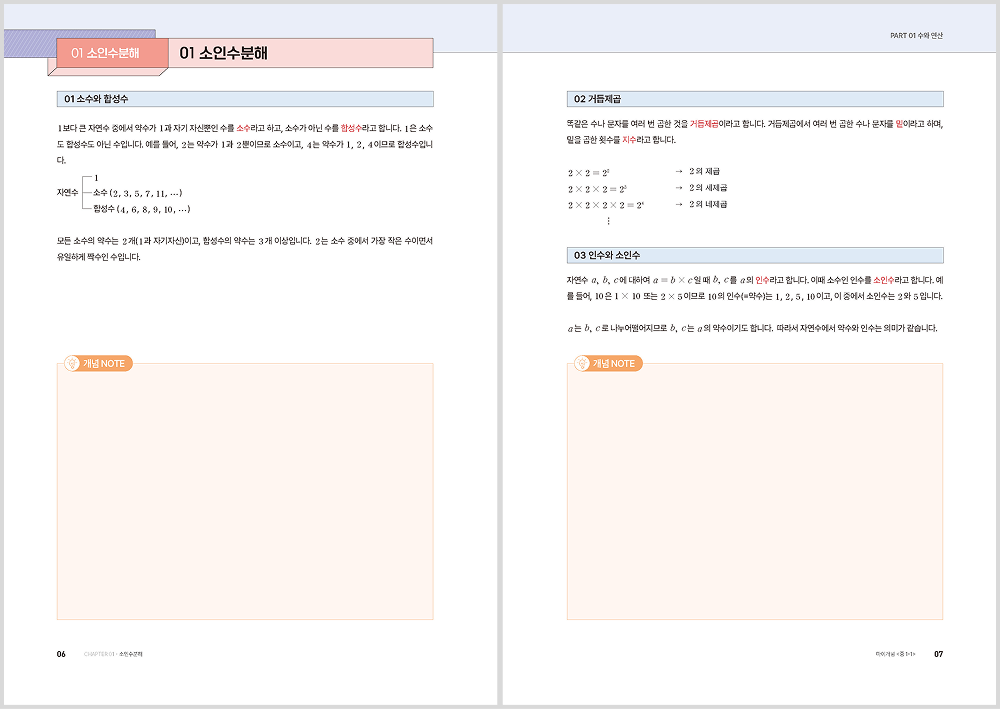Click the '자연수' tree diagram root label

coord(67,192)
